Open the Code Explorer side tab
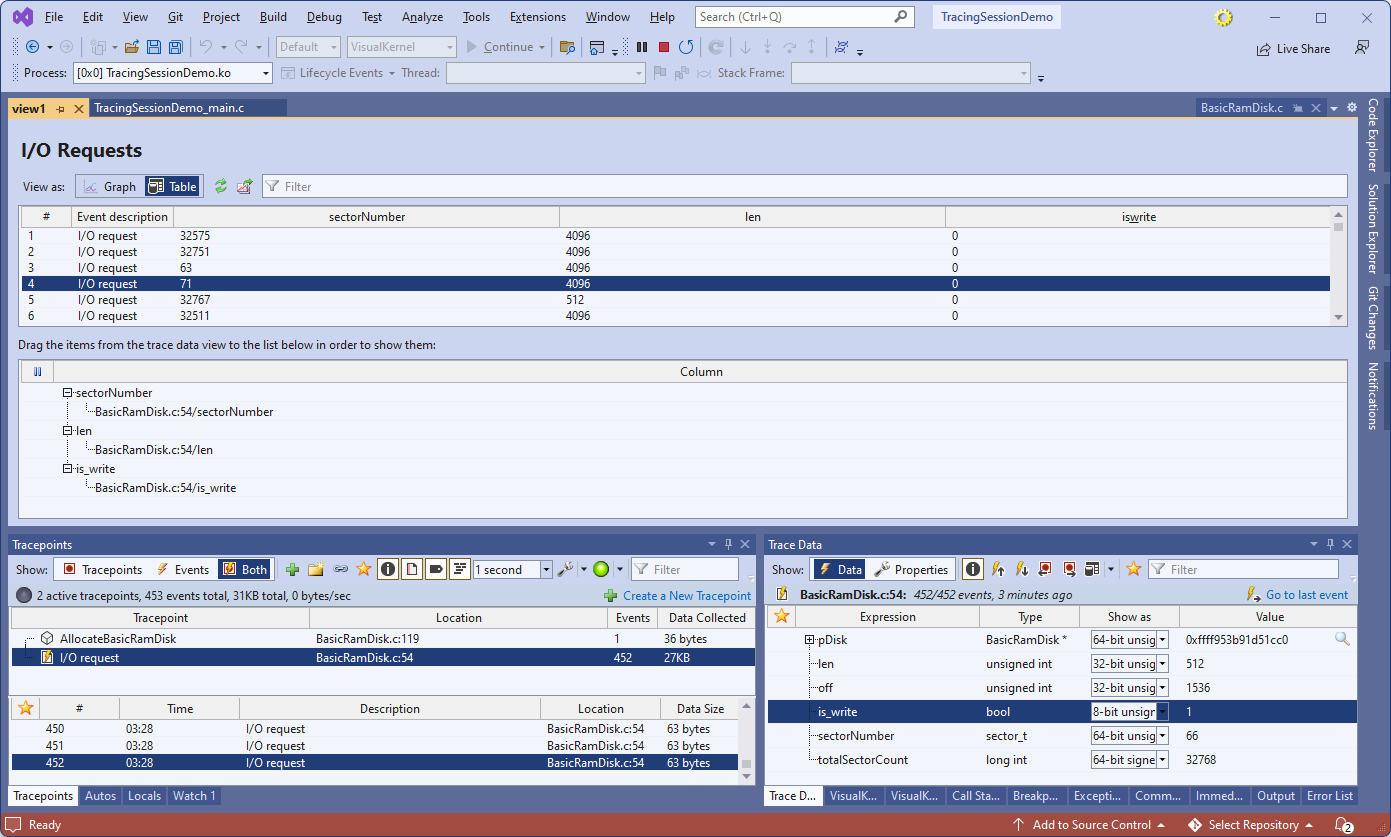 click(1373, 135)
